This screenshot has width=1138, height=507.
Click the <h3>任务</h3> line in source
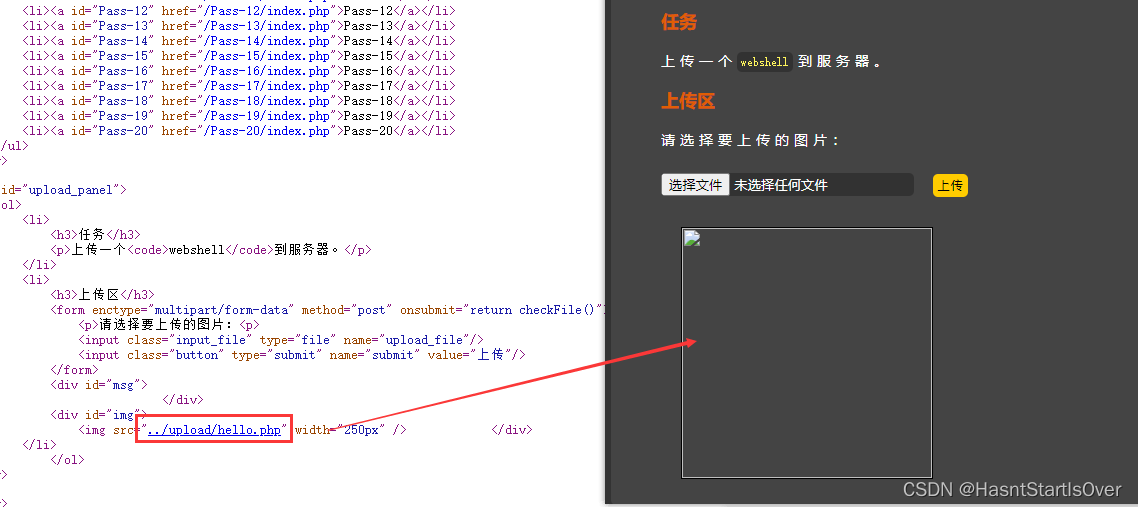pyautogui.click(x=95, y=234)
